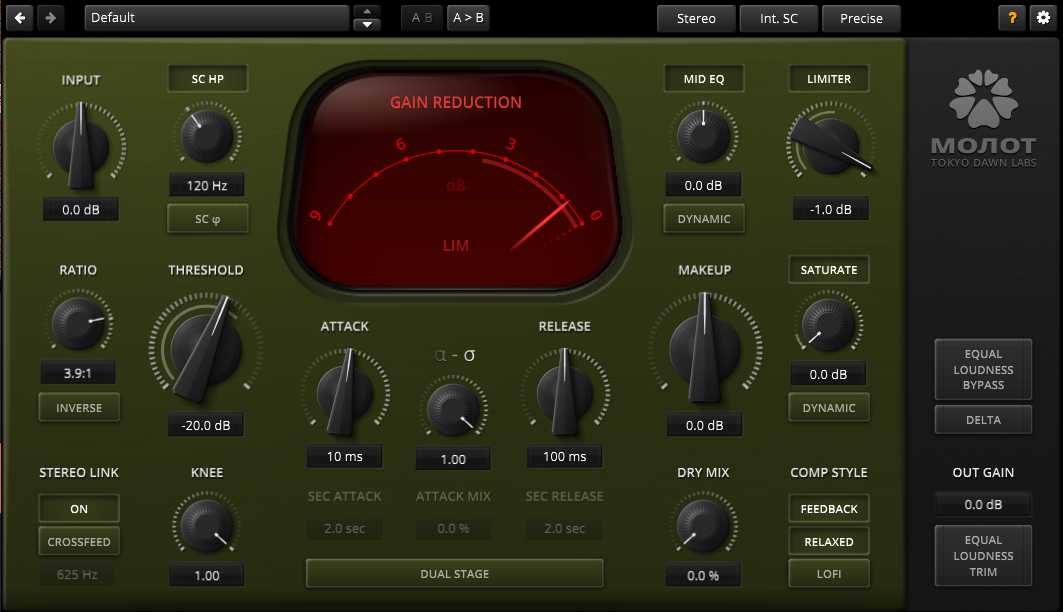Select the LIMITER knob
1063x612 pixels.
coord(829,147)
